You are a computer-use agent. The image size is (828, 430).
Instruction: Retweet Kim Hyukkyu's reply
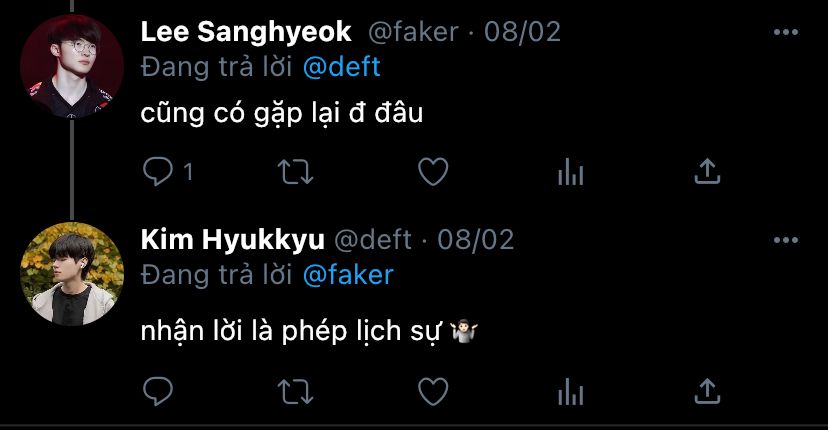click(x=296, y=392)
